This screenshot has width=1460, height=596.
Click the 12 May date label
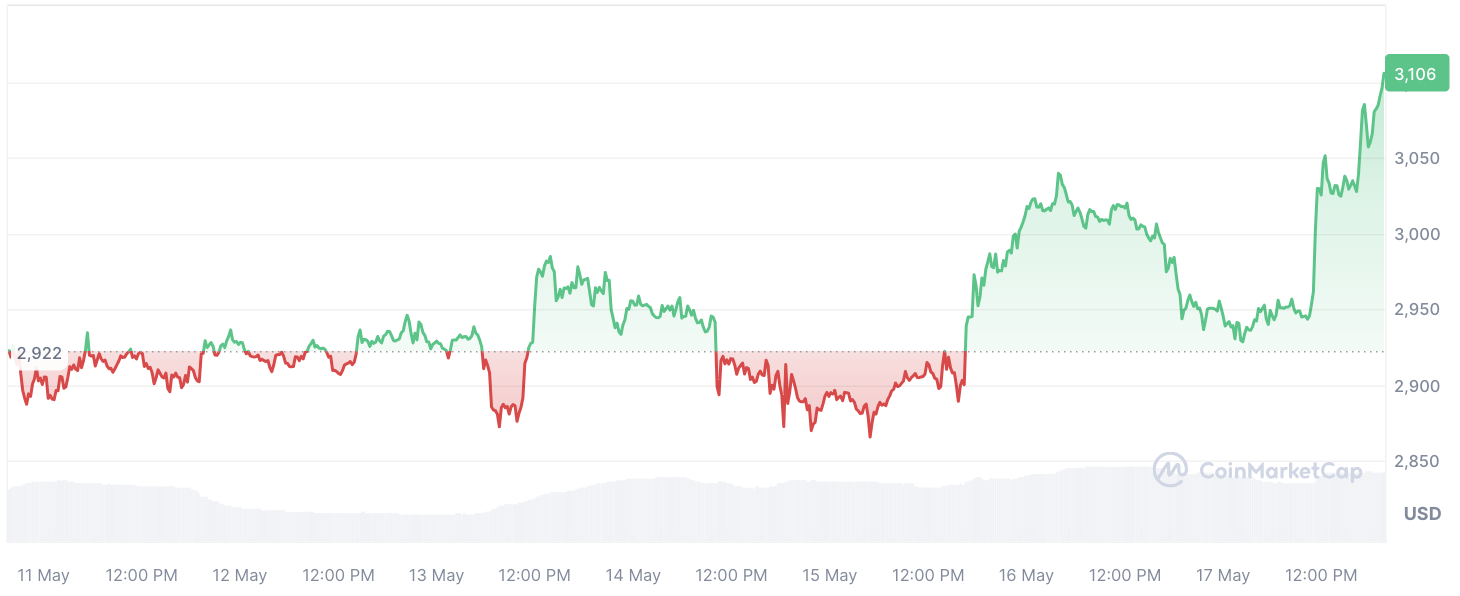coord(240,575)
